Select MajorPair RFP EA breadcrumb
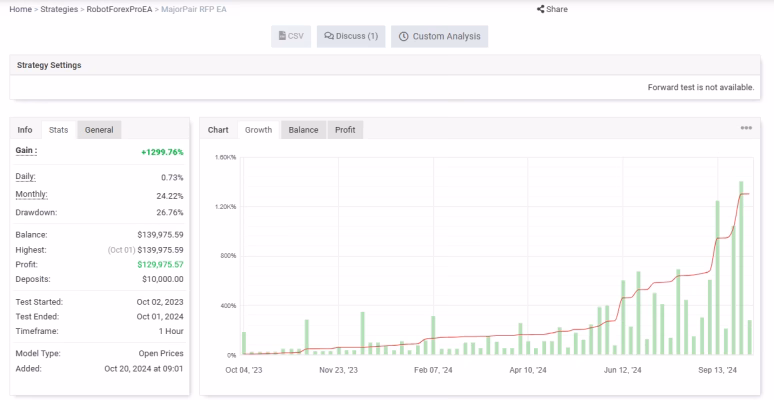The image size is (774, 400). 194,9
